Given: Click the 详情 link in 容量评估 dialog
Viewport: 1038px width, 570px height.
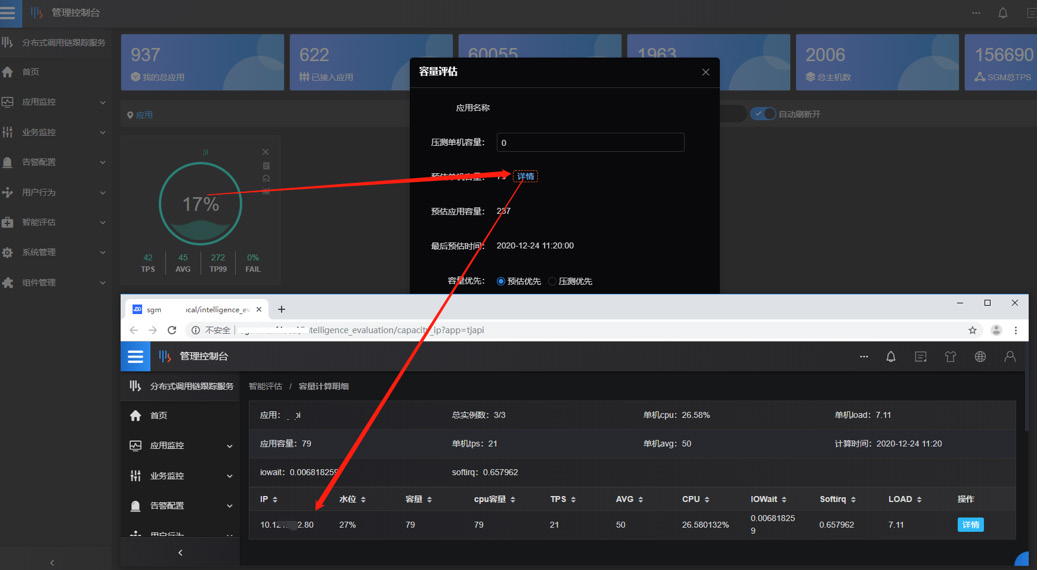Looking at the screenshot, I should click(x=525, y=176).
